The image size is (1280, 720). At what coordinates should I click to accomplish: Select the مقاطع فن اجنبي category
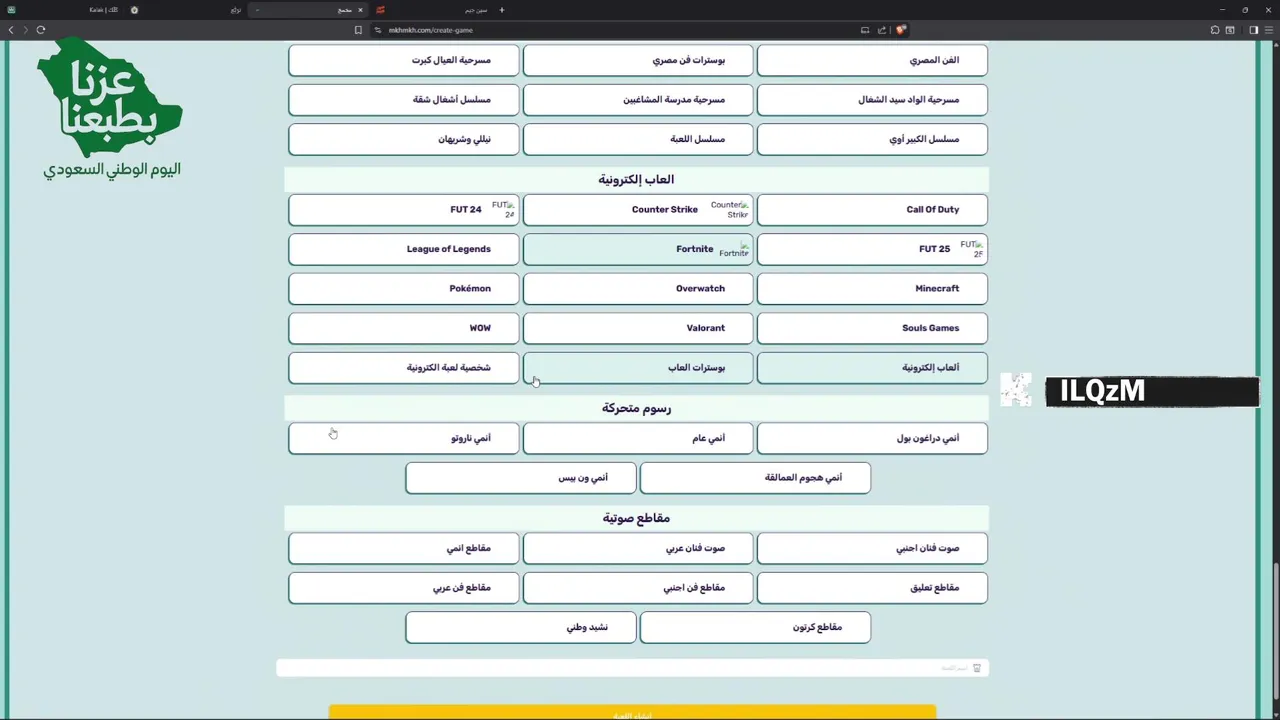pyautogui.click(x=638, y=588)
